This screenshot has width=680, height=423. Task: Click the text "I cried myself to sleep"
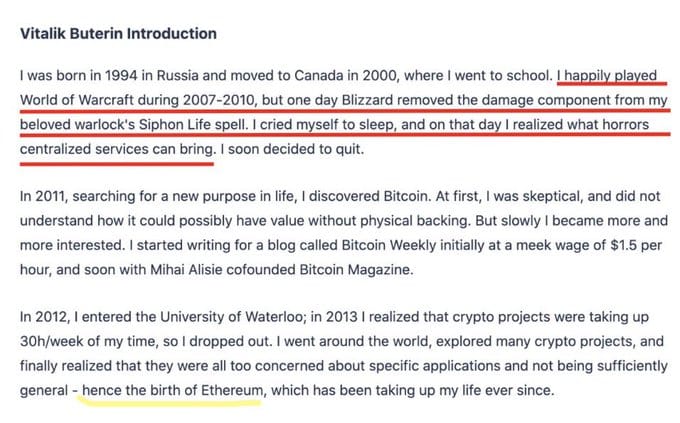pyautogui.click(x=324, y=125)
